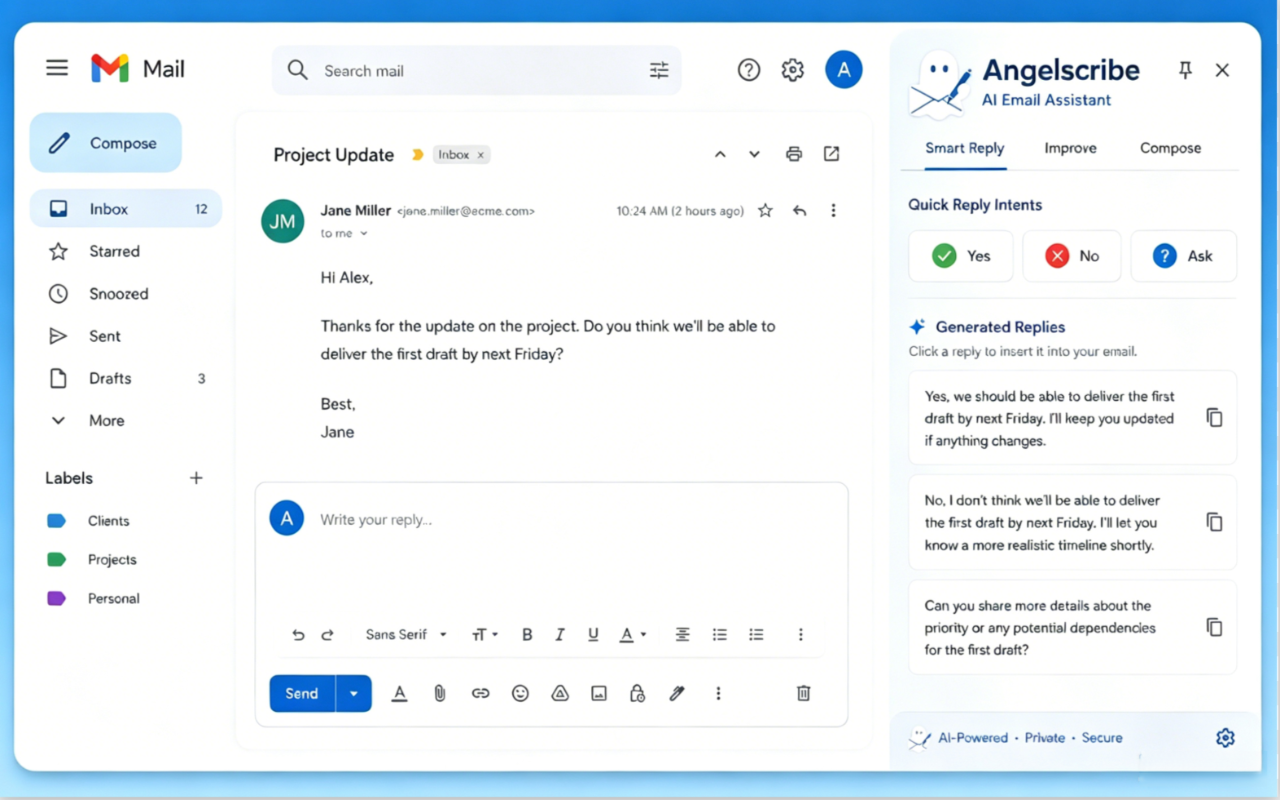Screen dimensions: 1280x800
Task: Open the font size dropdown
Action: pos(485,635)
